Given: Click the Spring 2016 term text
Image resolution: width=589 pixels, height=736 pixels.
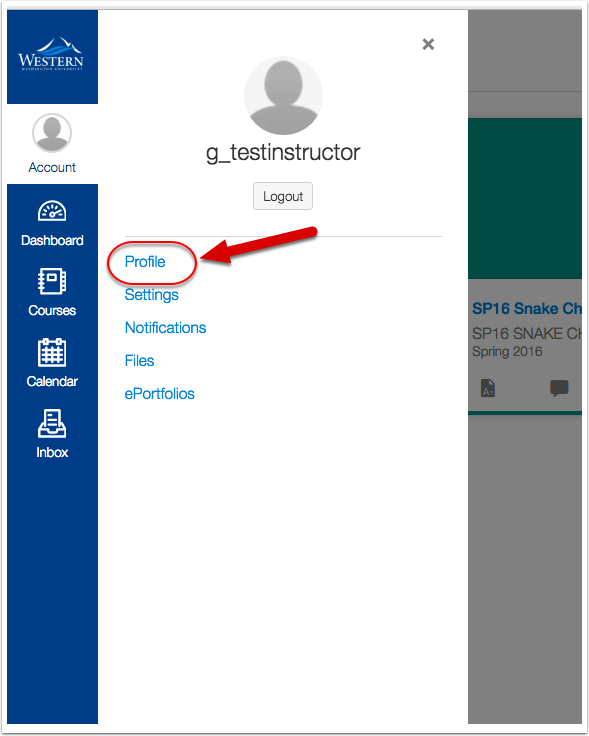Looking at the screenshot, I should [x=507, y=352].
